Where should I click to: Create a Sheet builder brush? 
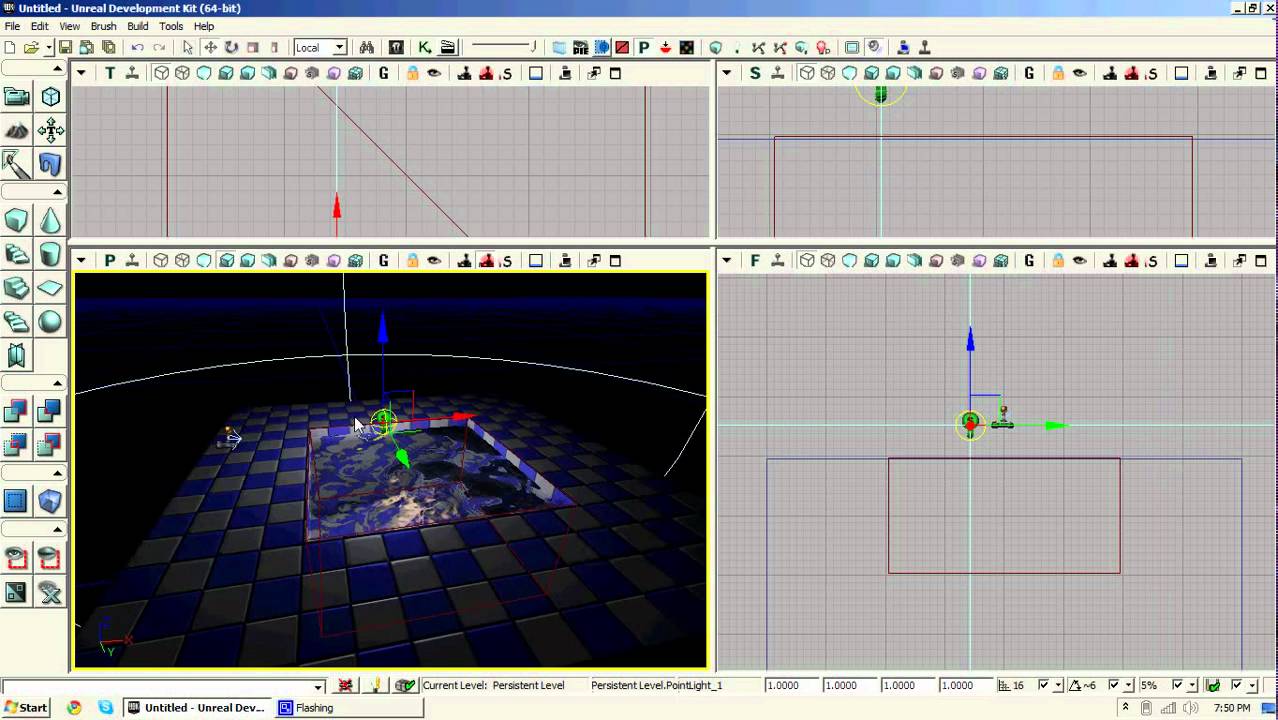50,288
